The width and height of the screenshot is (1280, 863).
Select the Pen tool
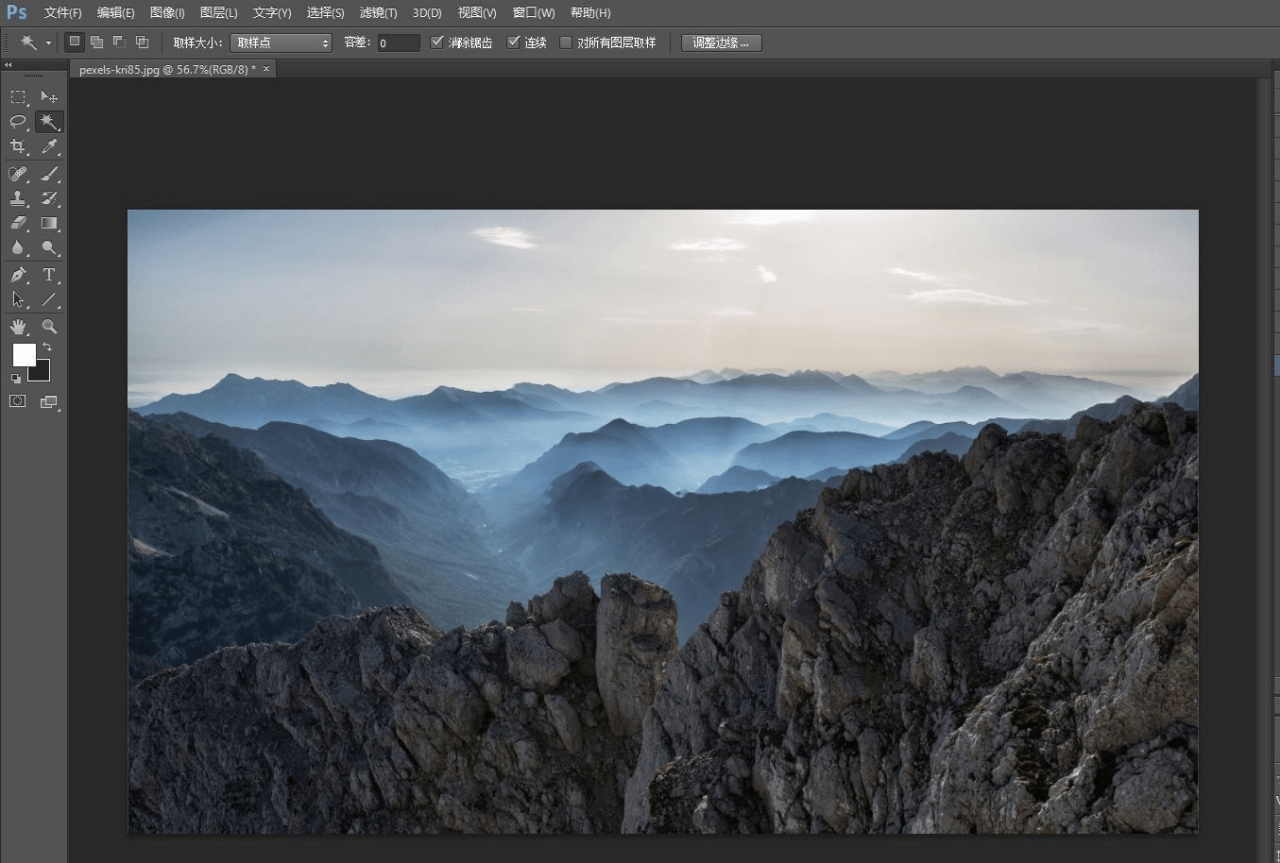point(18,275)
